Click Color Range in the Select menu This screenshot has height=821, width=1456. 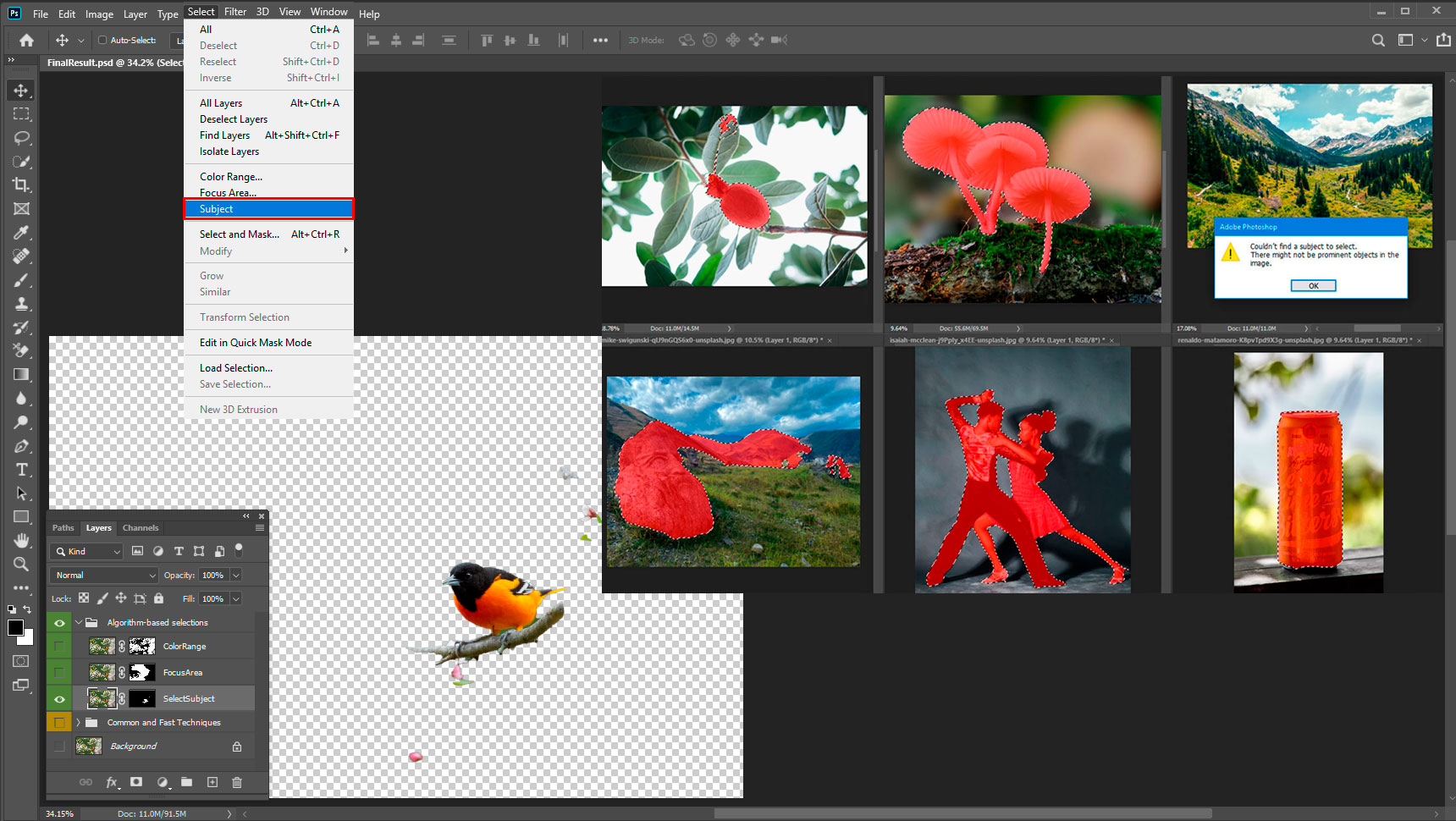tap(231, 177)
